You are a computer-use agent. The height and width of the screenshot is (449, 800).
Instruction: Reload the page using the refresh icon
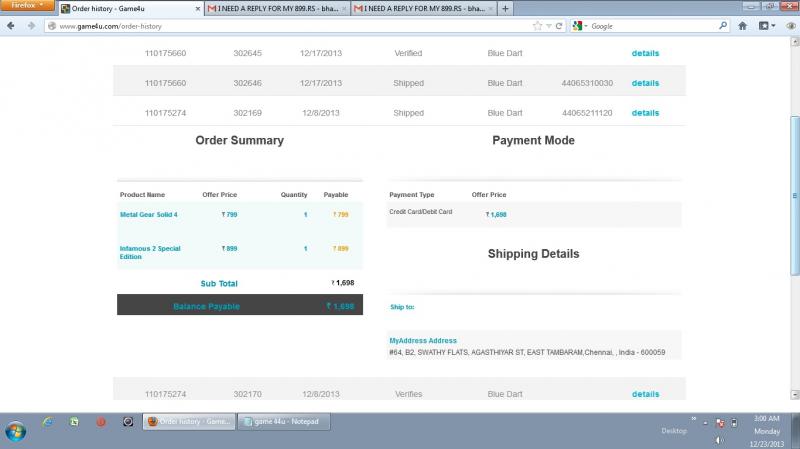pos(559,26)
